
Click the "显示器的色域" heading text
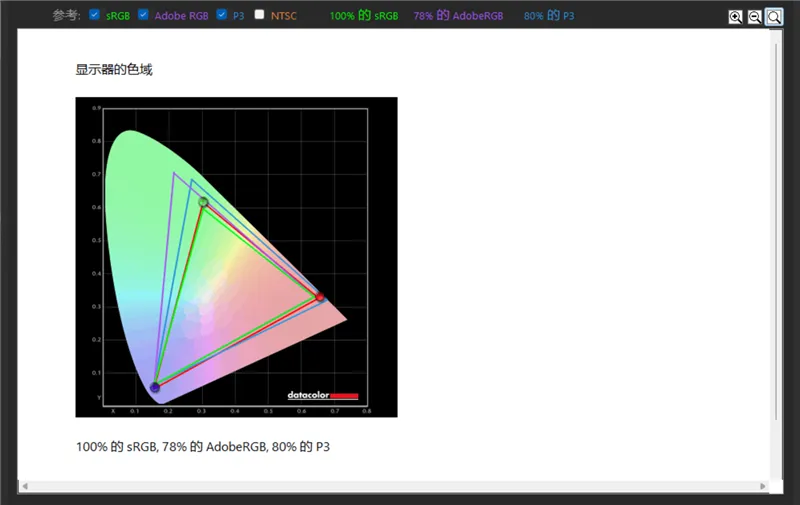pos(114,70)
